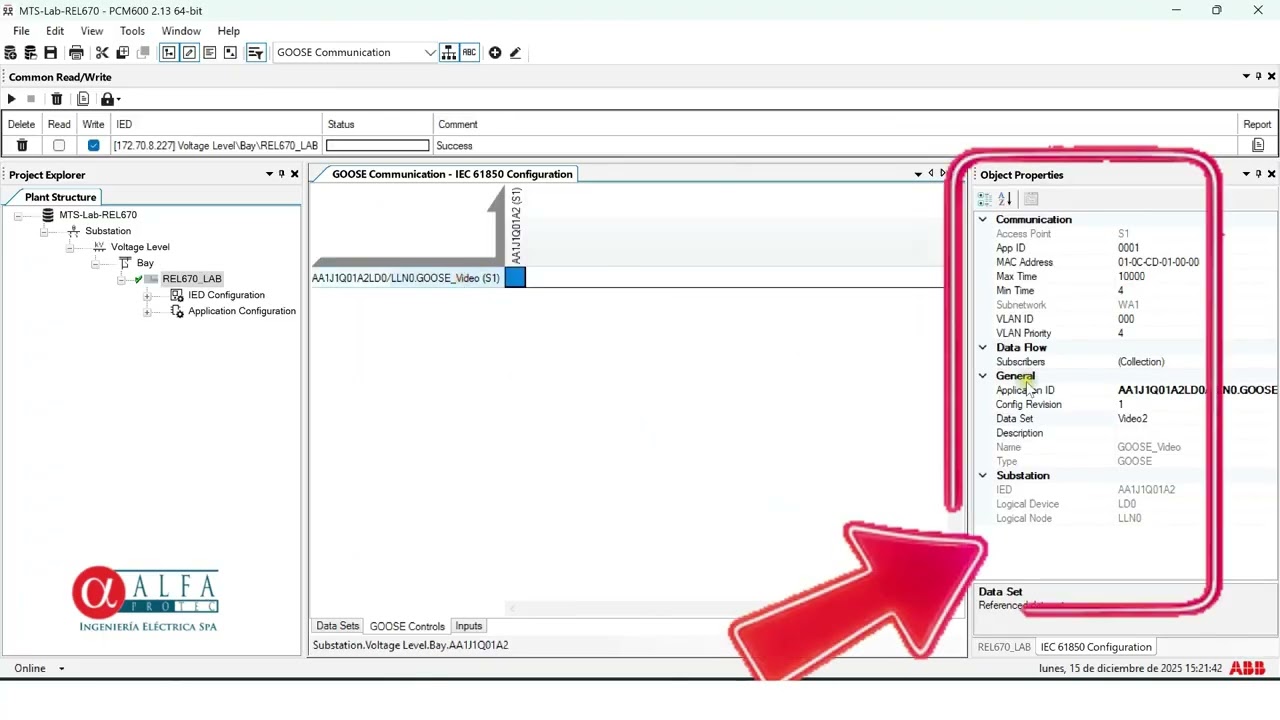1280x720 pixels.
Task: Open the Report icon for REL670_LAB row
Action: tap(1258, 146)
